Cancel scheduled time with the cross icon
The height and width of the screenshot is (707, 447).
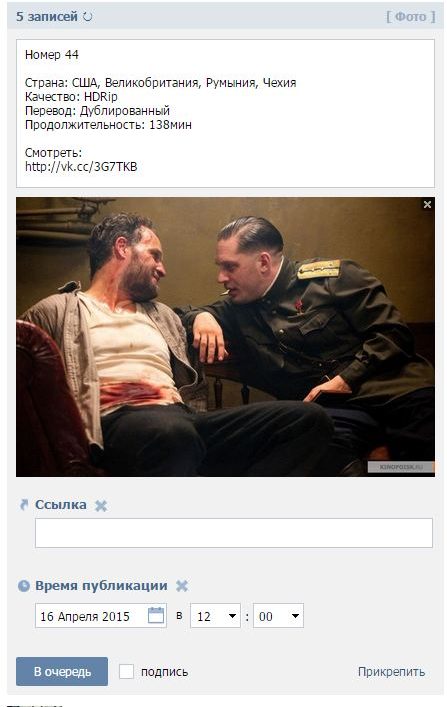pos(182,586)
